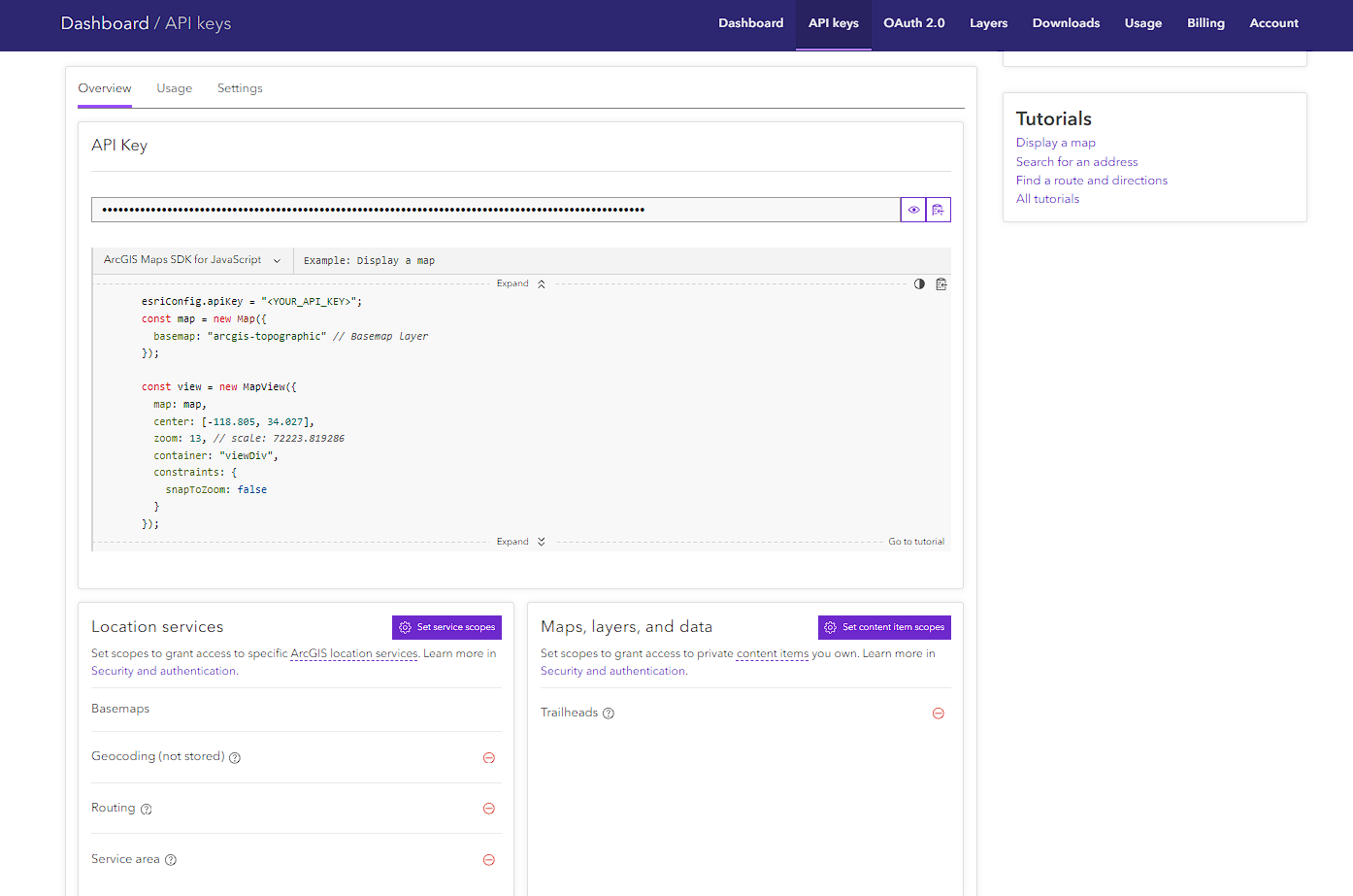The height and width of the screenshot is (896, 1353).
Task: Open Usage in top navigation bar
Action: 1143,23
